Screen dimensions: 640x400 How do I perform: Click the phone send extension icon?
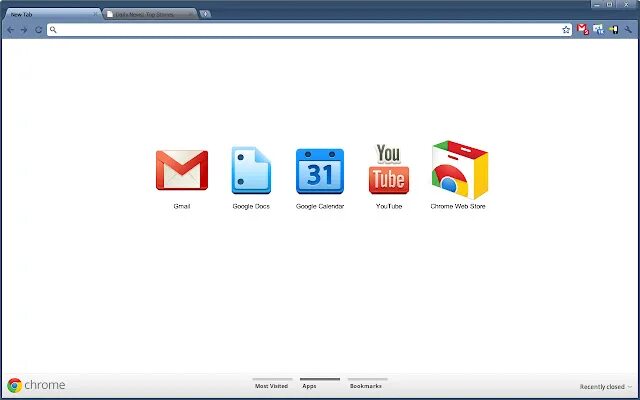click(x=613, y=29)
